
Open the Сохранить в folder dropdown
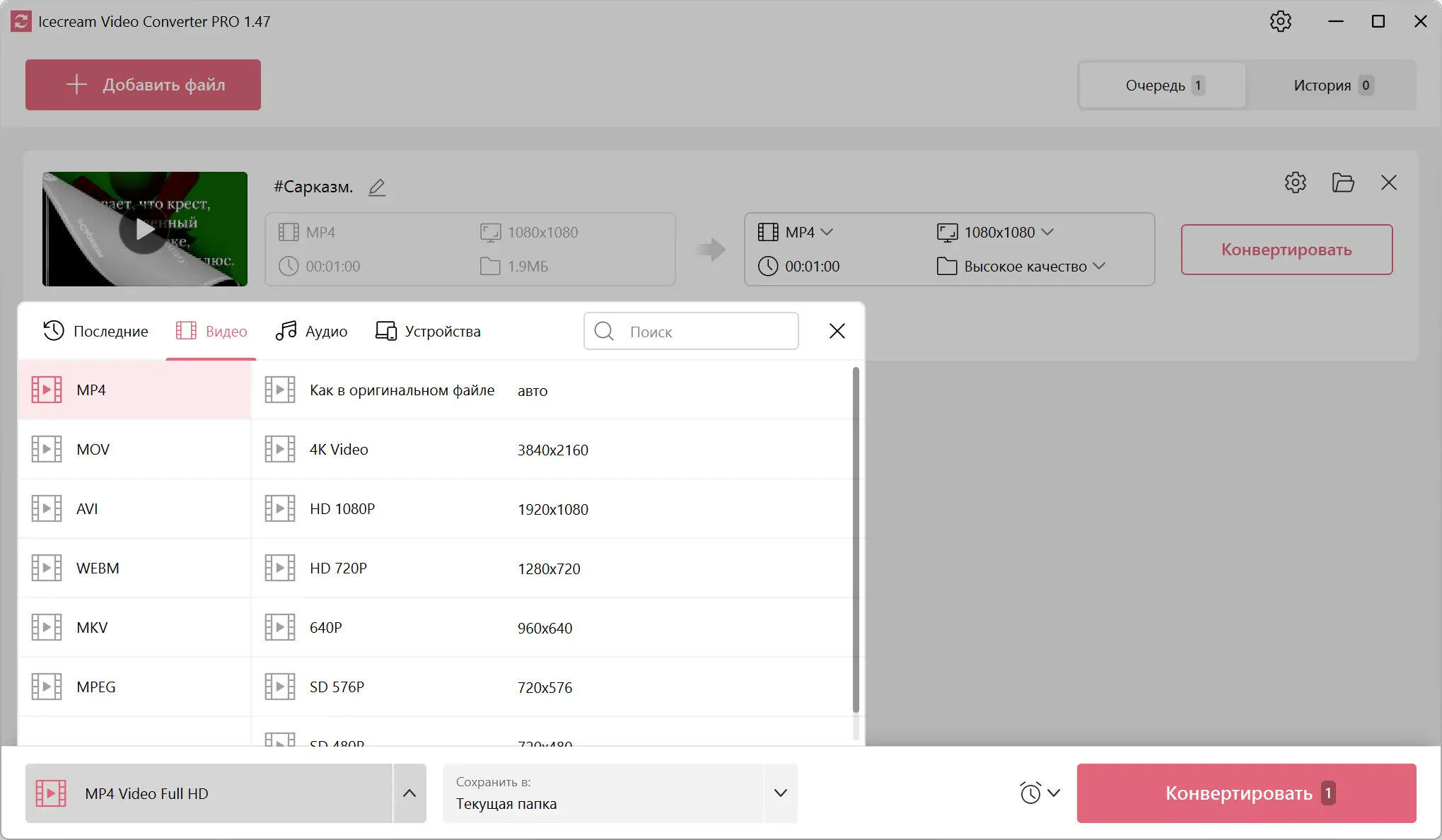tap(780, 793)
